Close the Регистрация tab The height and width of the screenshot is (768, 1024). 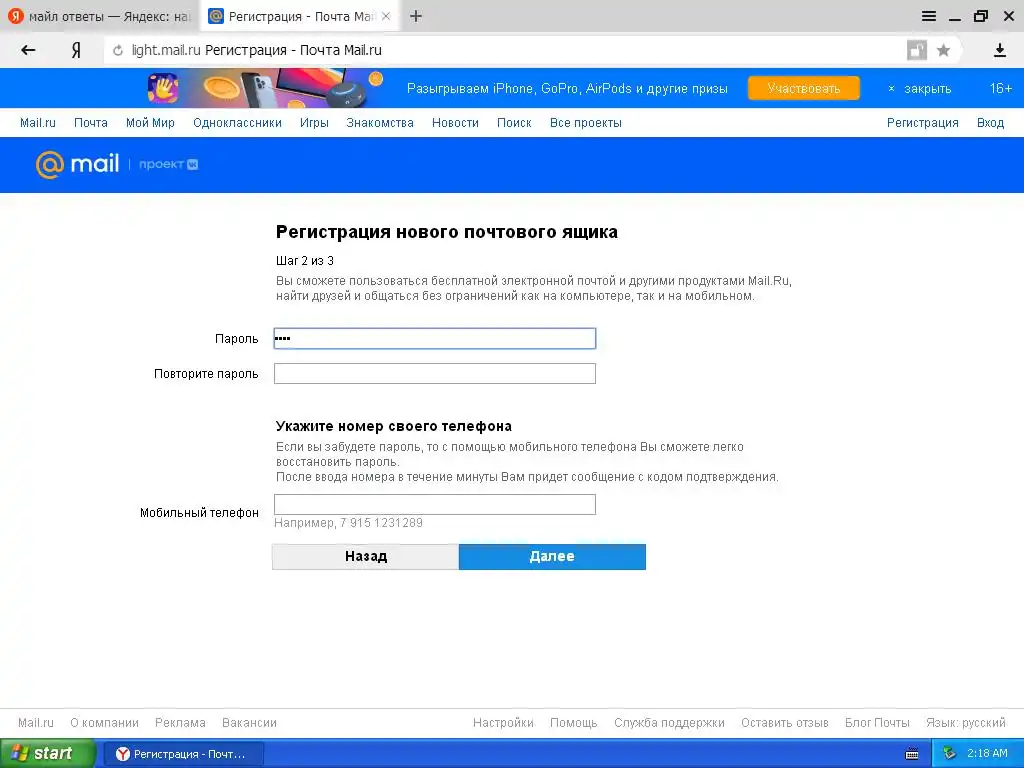[386, 16]
